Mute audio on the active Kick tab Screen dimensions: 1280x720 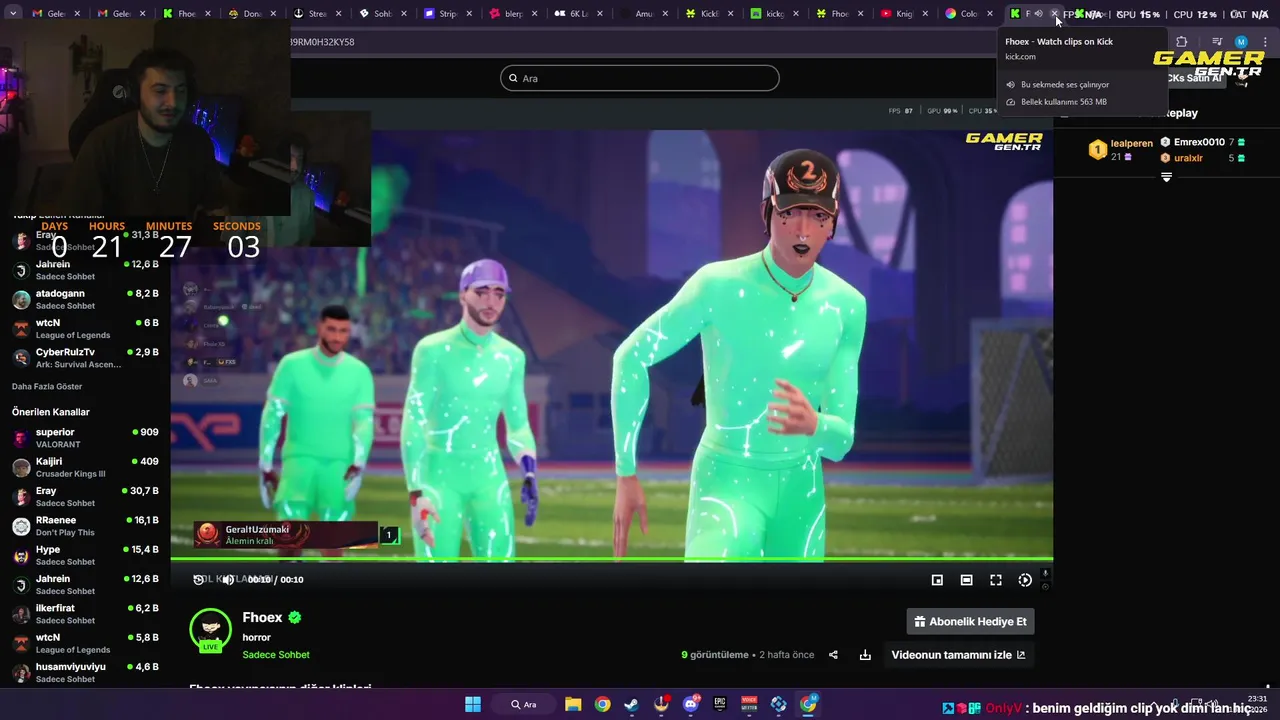(1038, 14)
